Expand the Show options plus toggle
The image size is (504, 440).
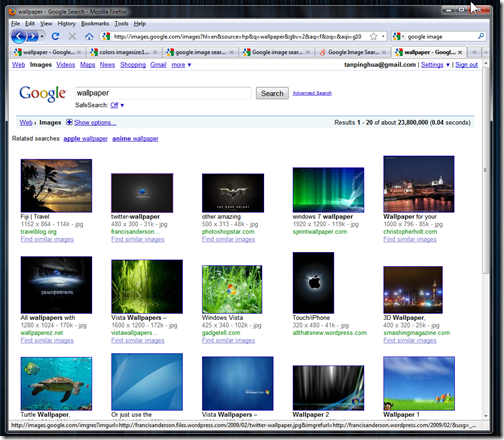coord(69,122)
